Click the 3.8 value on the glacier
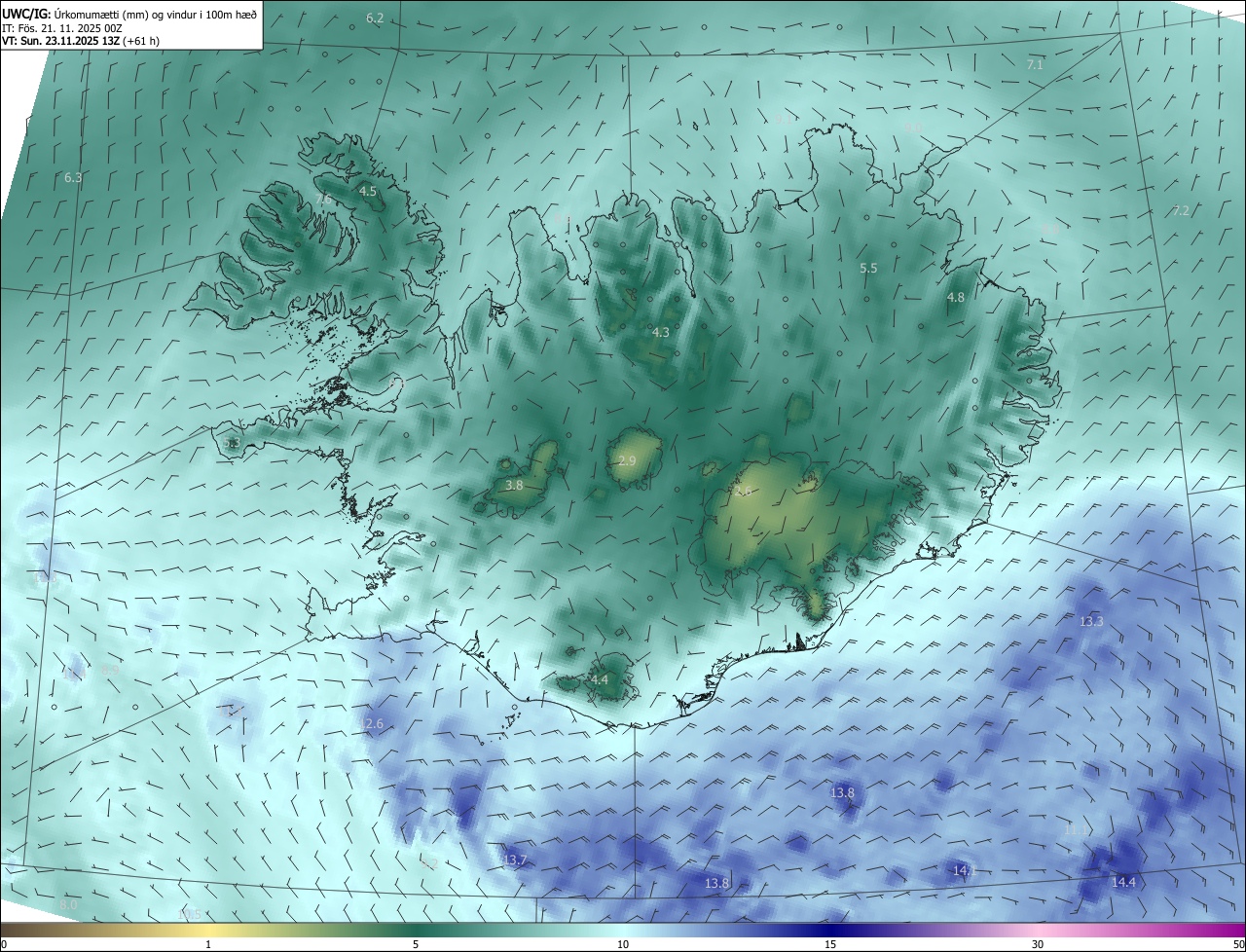Viewport: 1246px width, 952px height. pos(515,485)
